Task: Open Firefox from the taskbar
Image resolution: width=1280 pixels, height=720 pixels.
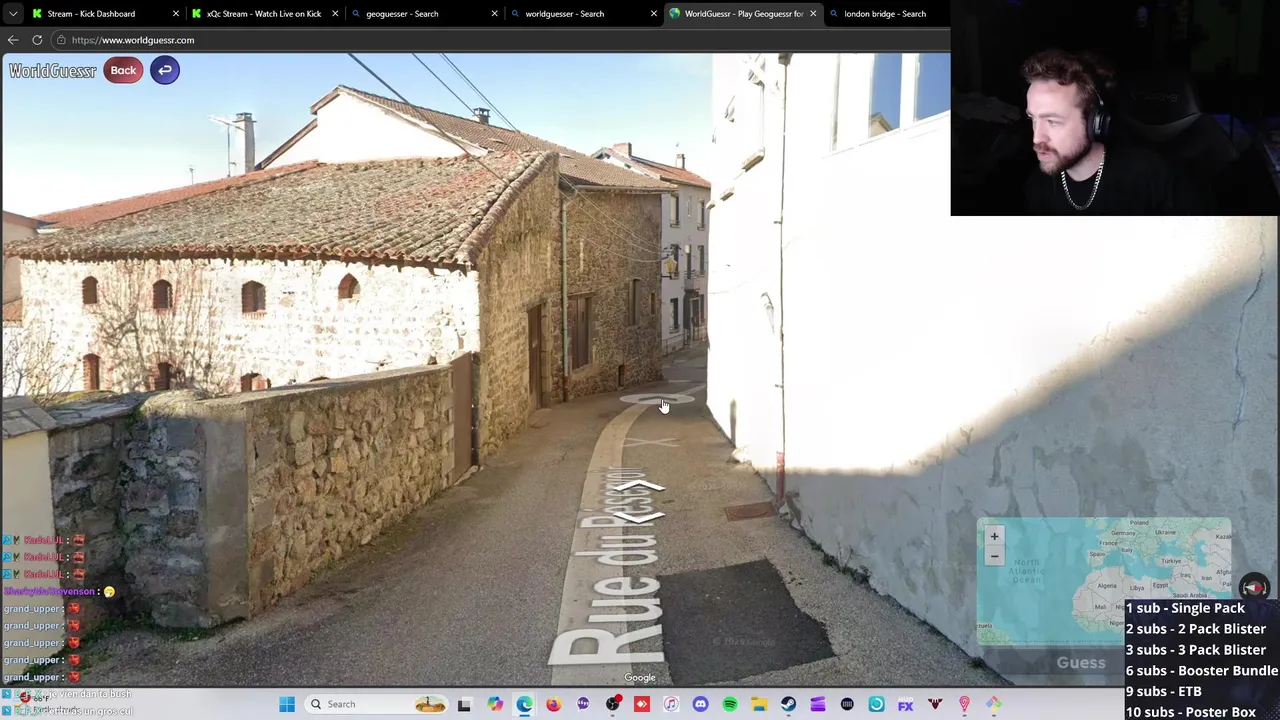Action: click(x=553, y=704)
